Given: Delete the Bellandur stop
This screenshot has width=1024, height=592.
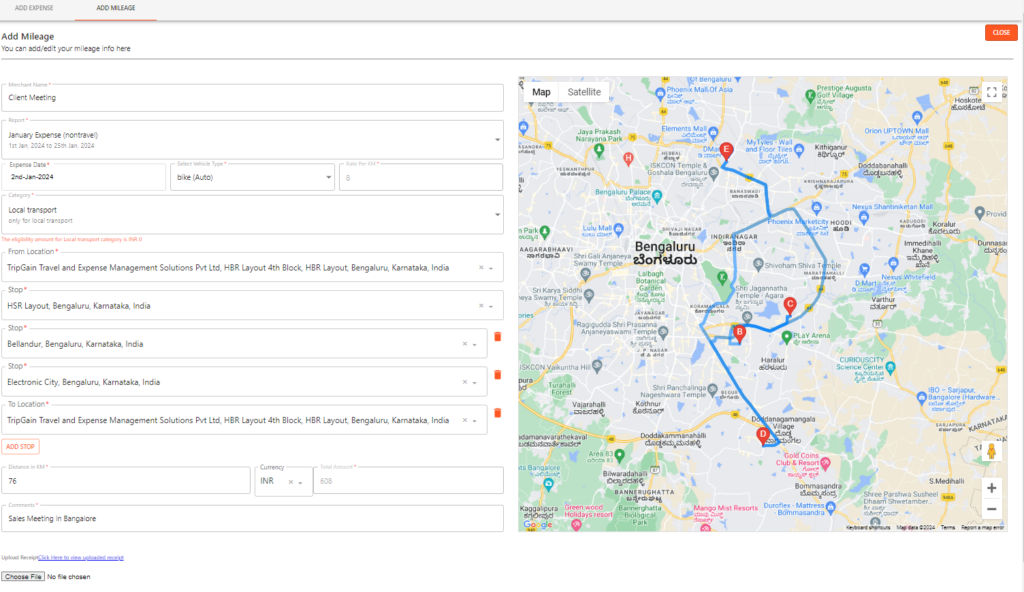Looking at the screenshot, I should [498, 337].
